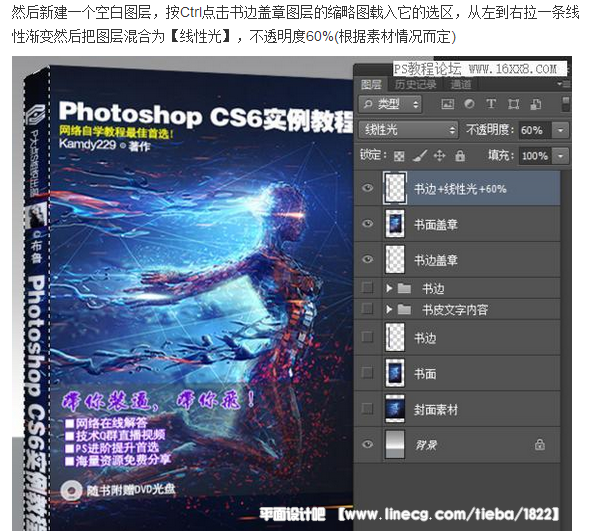Click lock position move icon
593x531 pixels.
pyautogui.click(x=439, y=155)
